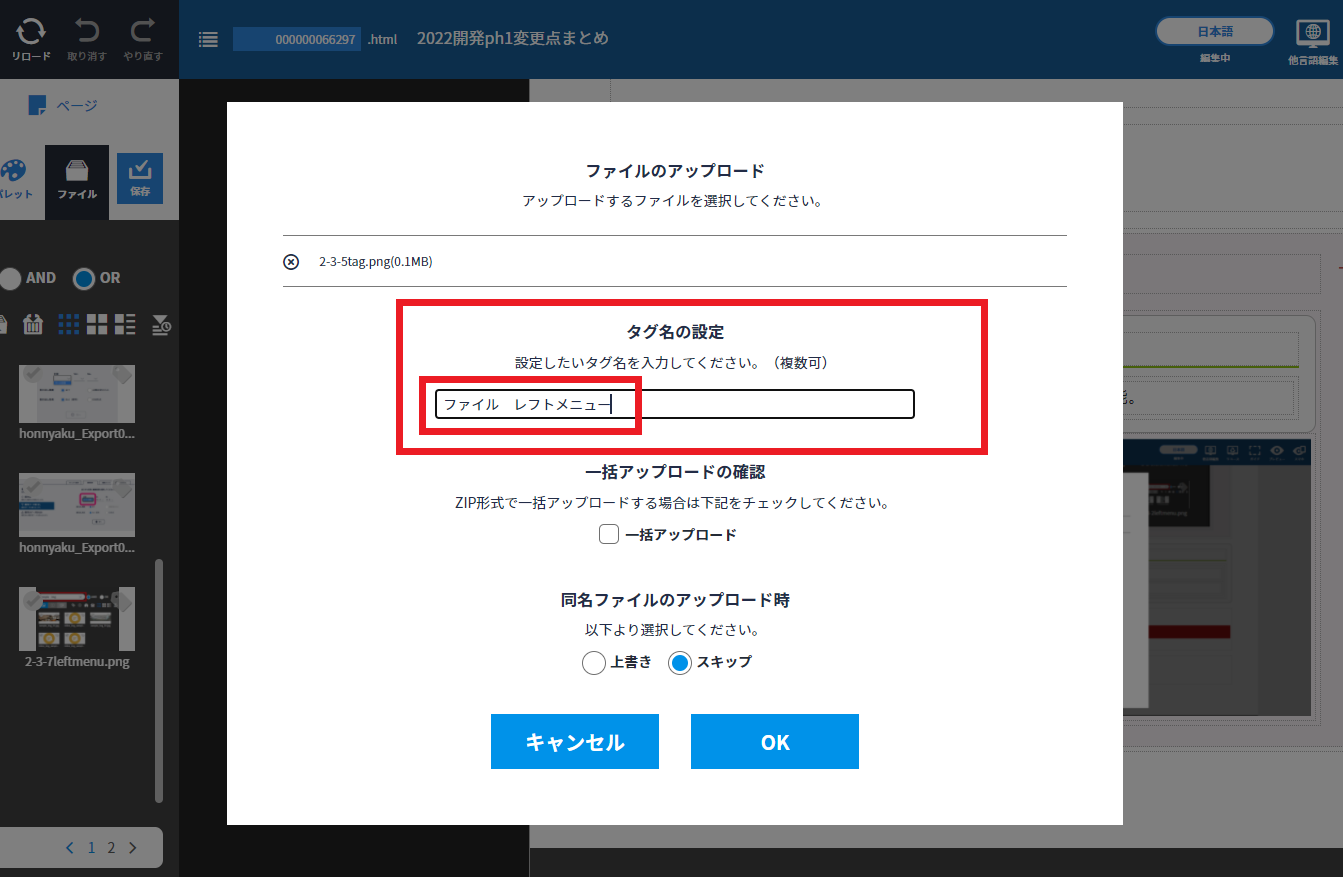1343x877 pixels.
Task: Confirm upload with the OK button
Action: (774, 742)
